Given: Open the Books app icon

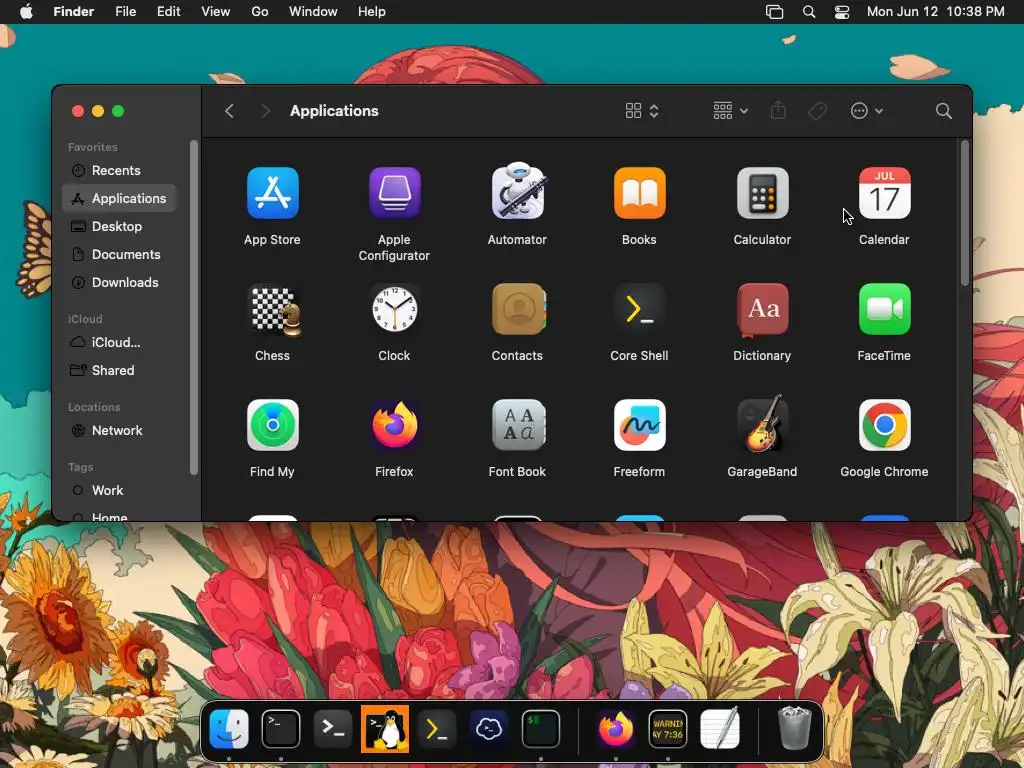Looking at the screenshot, I should 639,193.
